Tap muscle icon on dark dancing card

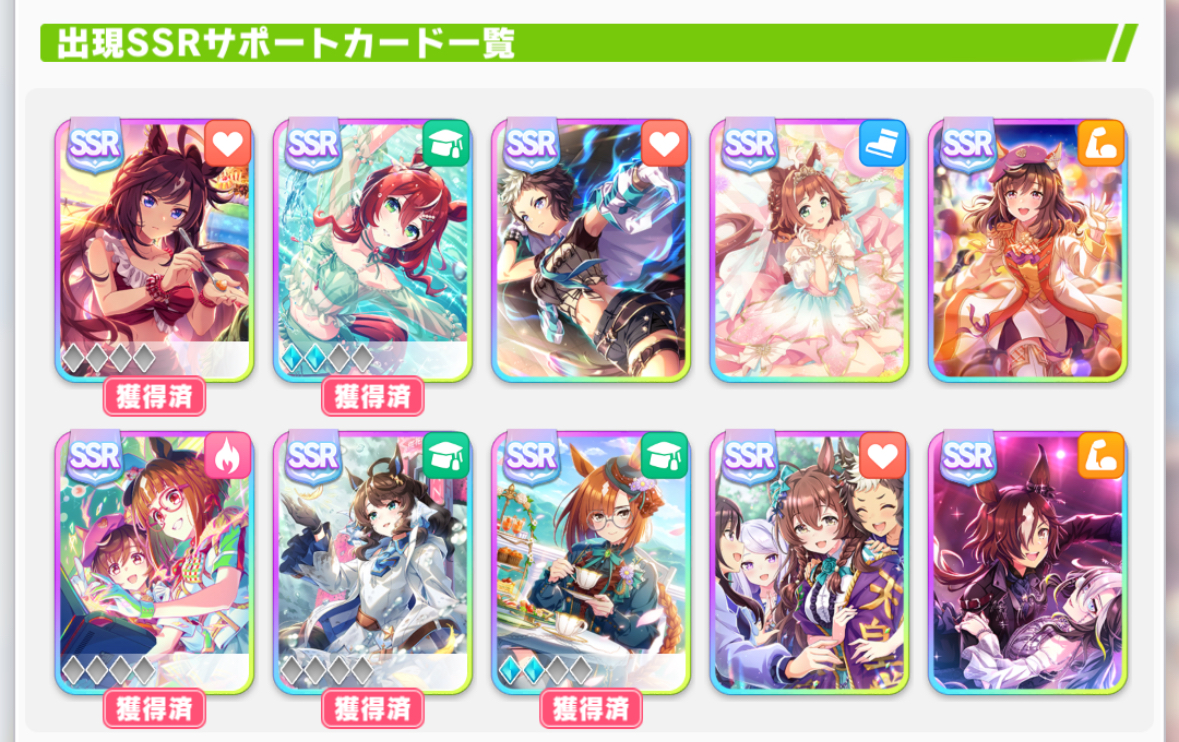coord(1101,456)
